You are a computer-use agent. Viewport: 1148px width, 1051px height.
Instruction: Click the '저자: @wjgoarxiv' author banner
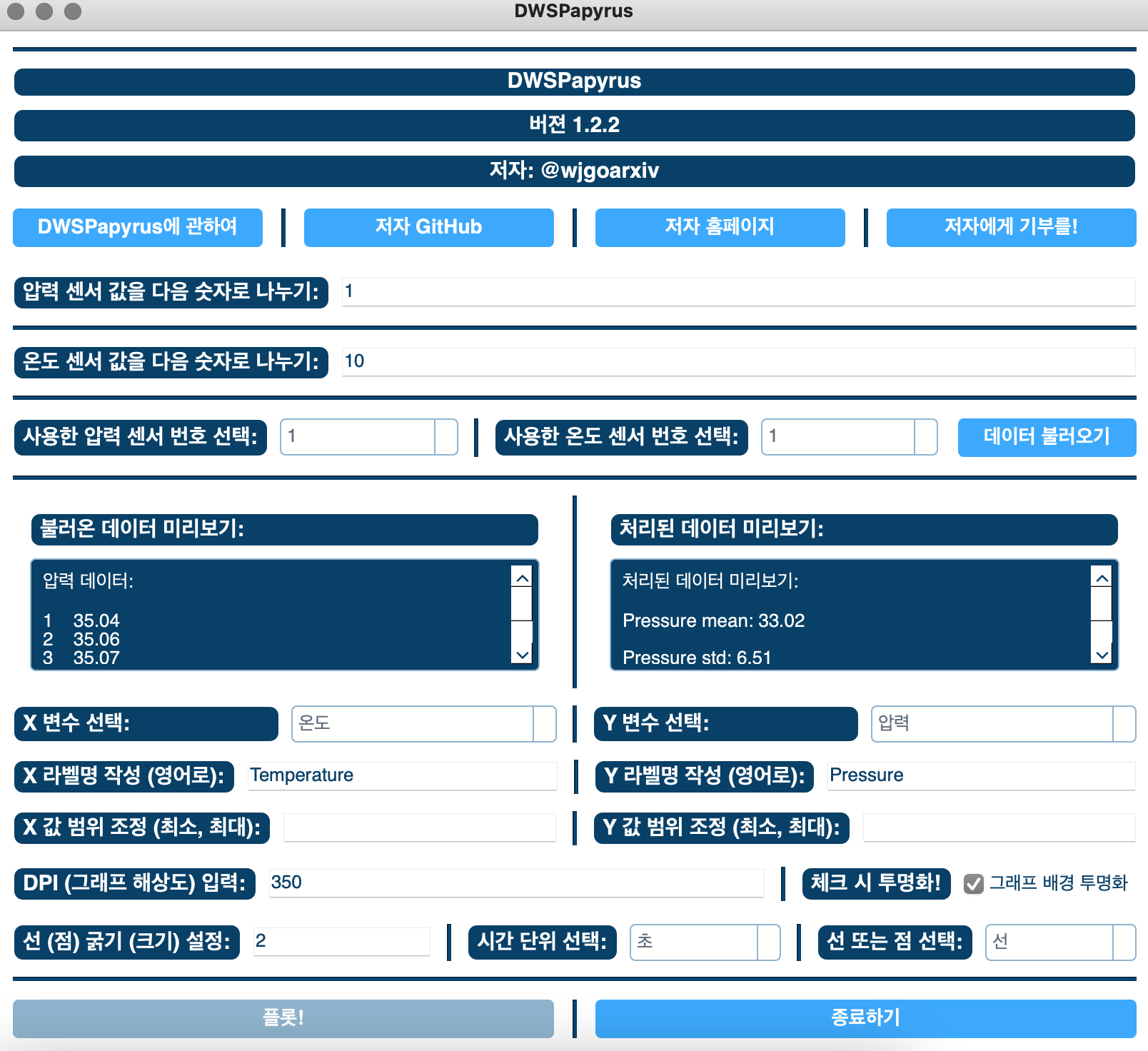click(575, 171)
